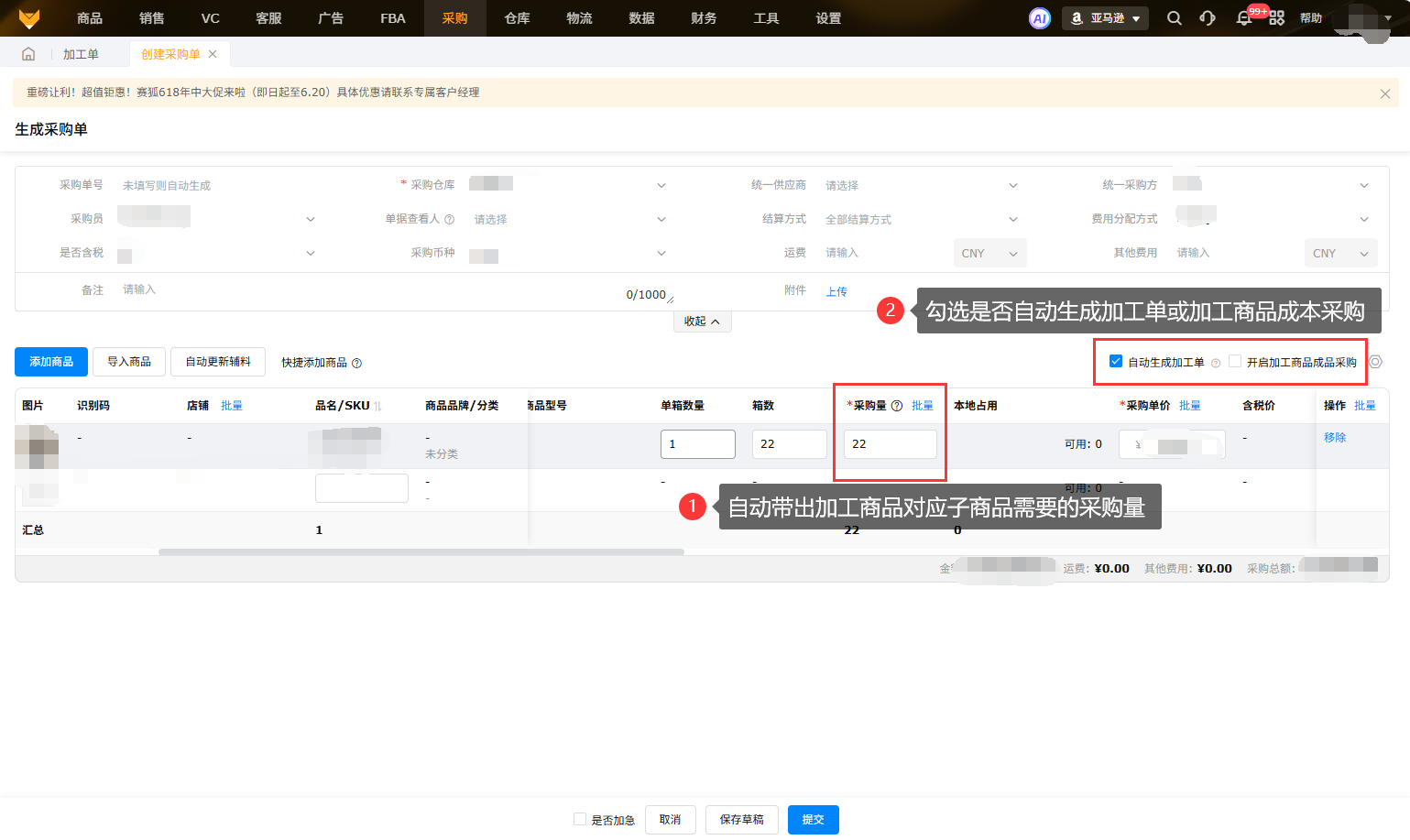Open the 仓库 menu
Image resolution: width=1410 pixels, height=840 pixels.
[518, 18]
